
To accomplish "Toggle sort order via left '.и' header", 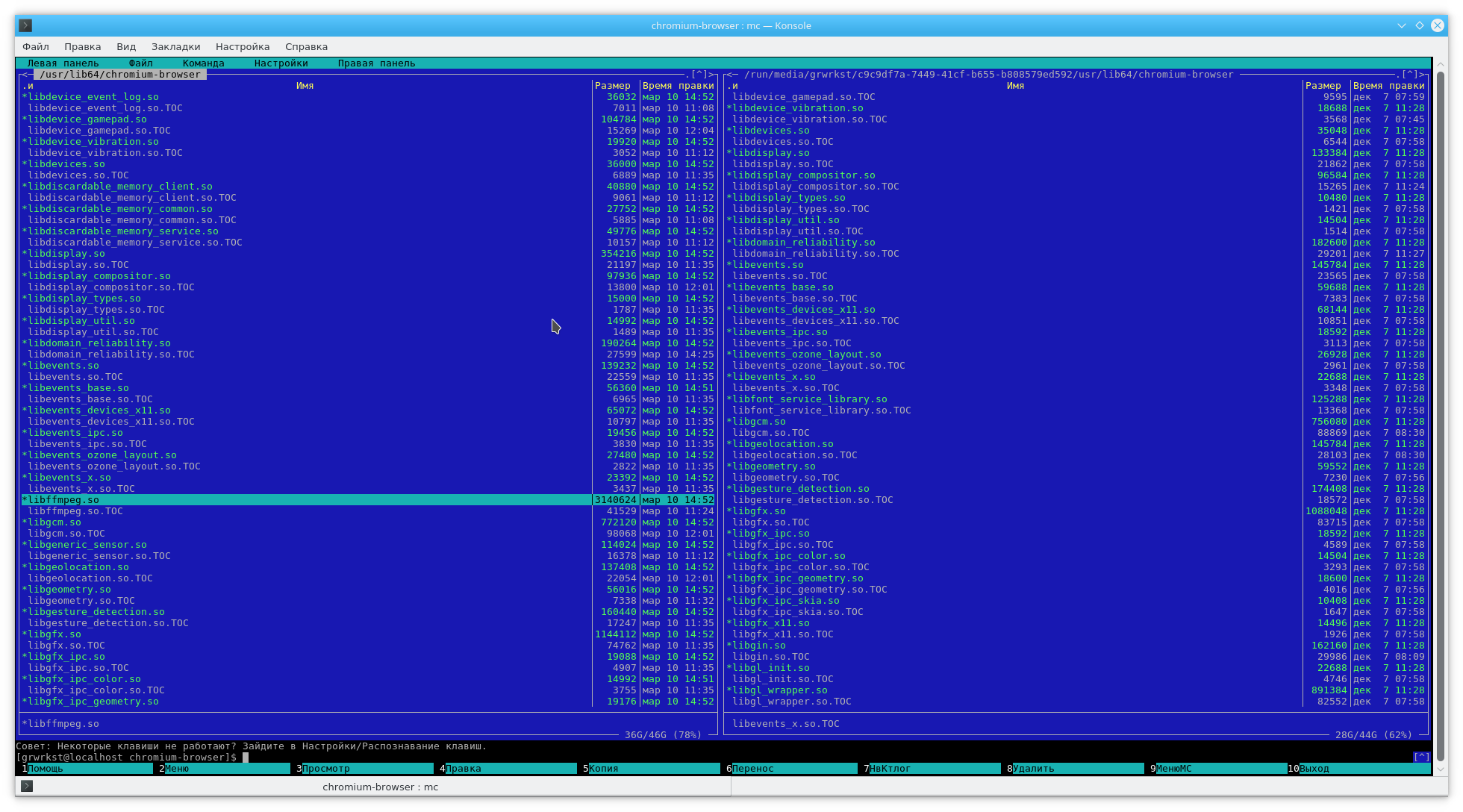I will 28,86.
